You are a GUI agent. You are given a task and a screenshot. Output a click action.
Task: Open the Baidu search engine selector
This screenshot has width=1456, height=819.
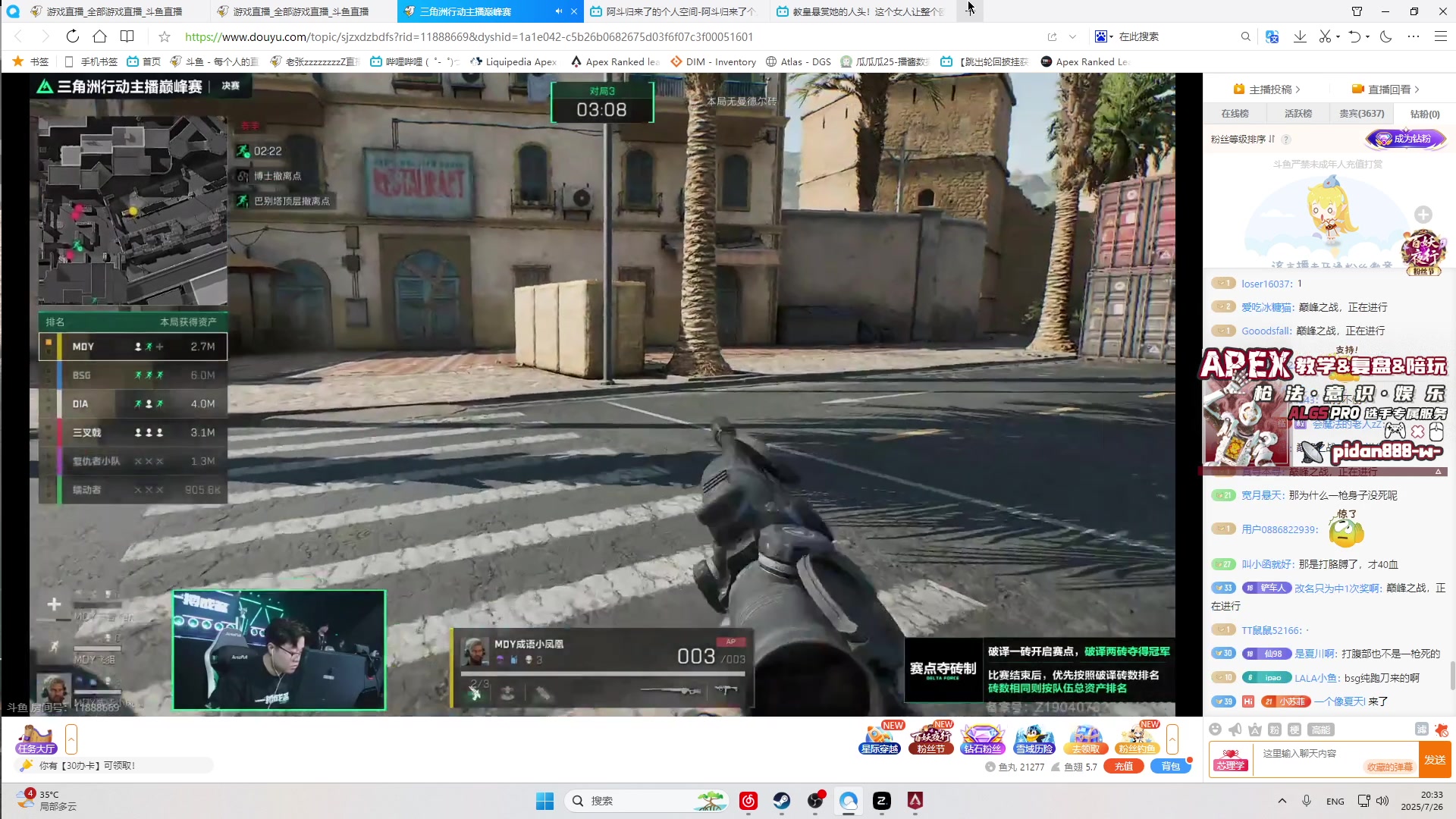1104,36
